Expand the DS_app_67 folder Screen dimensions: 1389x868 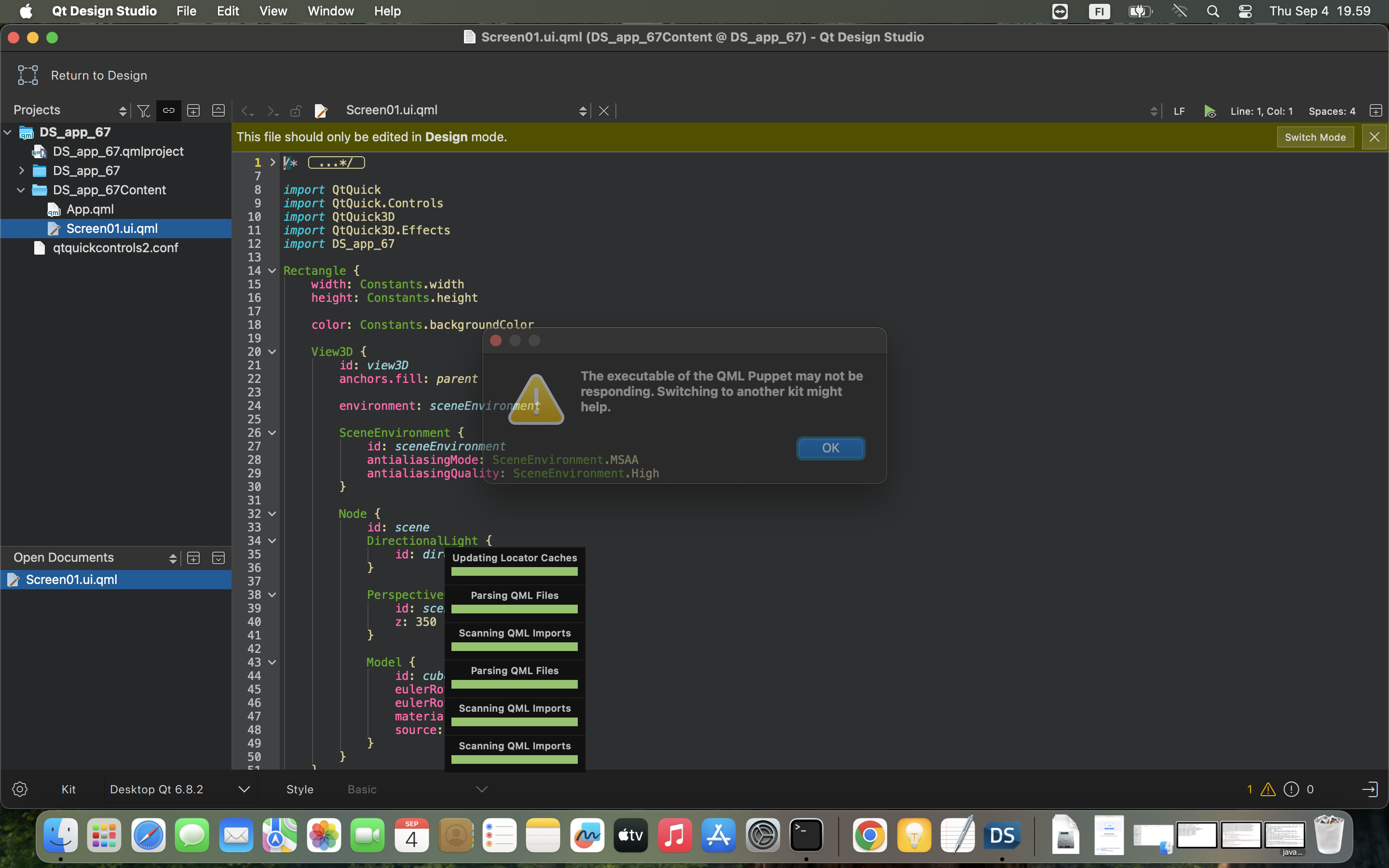point(21,171)
